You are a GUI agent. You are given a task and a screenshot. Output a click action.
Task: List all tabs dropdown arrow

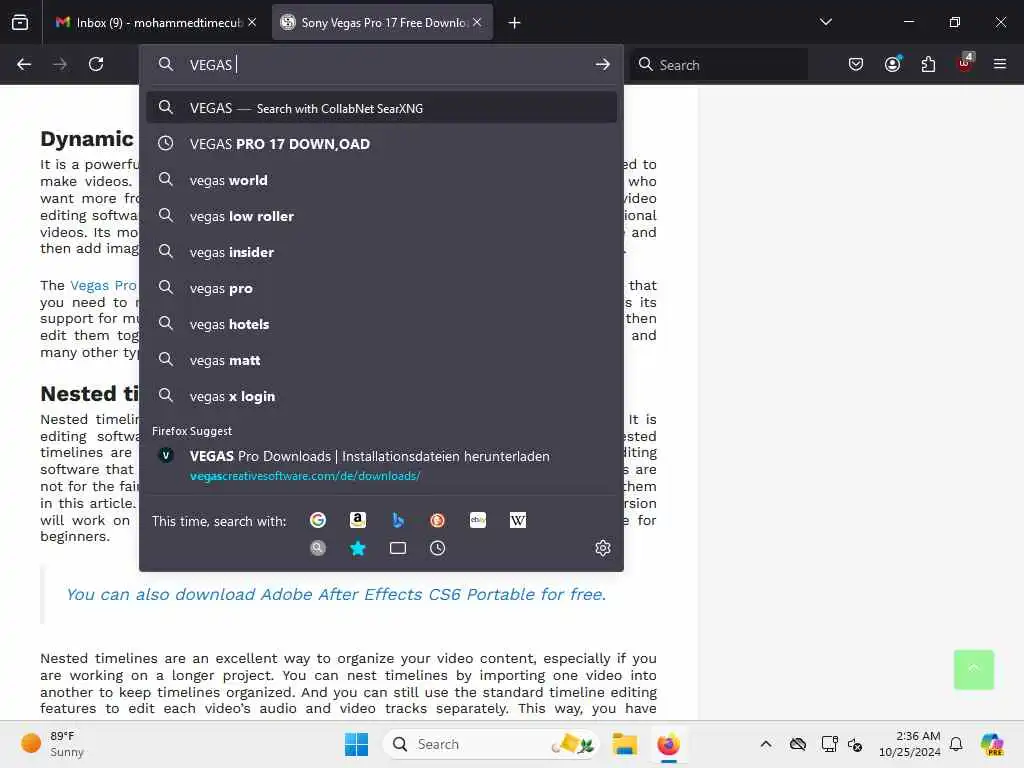tap(825, 22)
